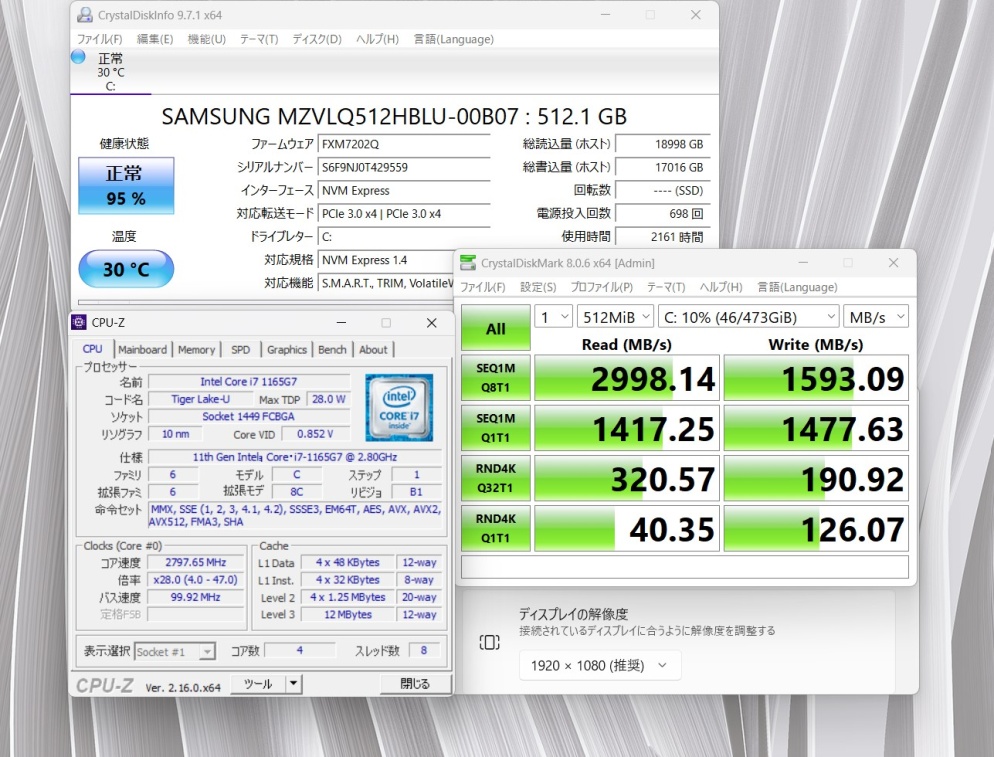
Task: Click the 30 °C temperature button
Action: [x=126, y=269]
